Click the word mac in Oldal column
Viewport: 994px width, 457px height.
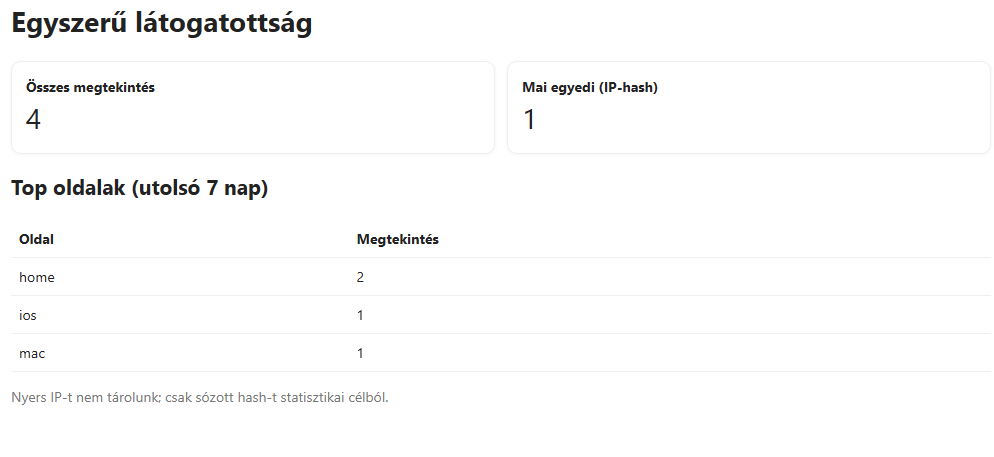32,353
